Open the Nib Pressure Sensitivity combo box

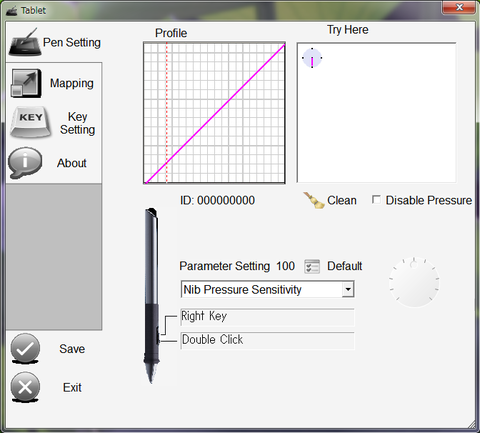(267, 289)
